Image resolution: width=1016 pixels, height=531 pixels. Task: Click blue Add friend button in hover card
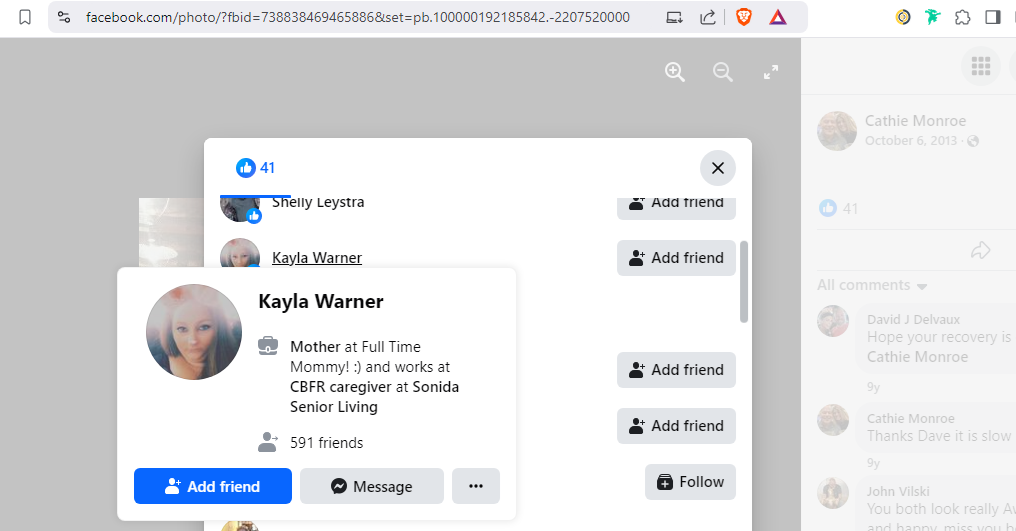[x=213, y=486]
